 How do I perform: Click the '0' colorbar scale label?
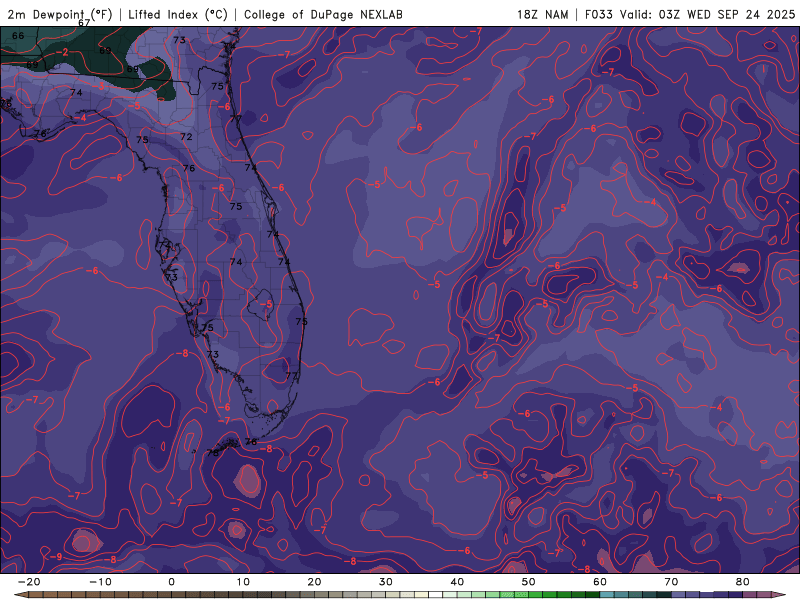coord(171,582)
